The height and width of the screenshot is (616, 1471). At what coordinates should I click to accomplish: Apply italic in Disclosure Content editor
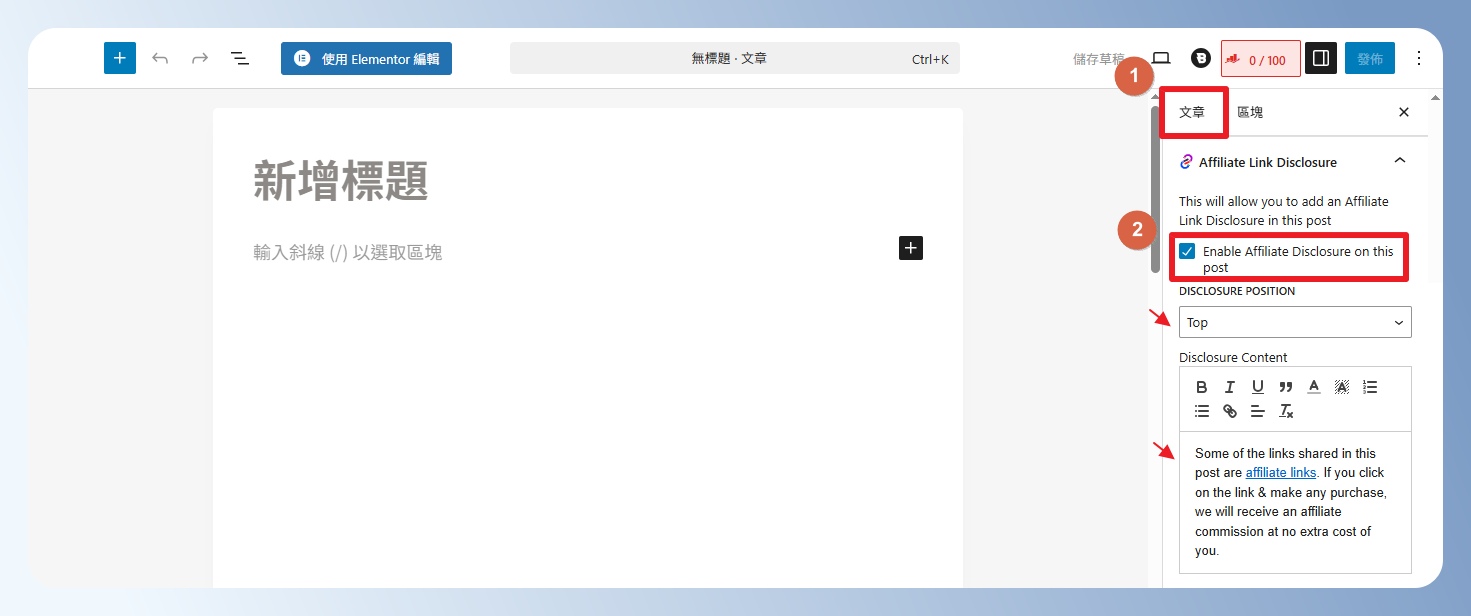(1230, 387)
